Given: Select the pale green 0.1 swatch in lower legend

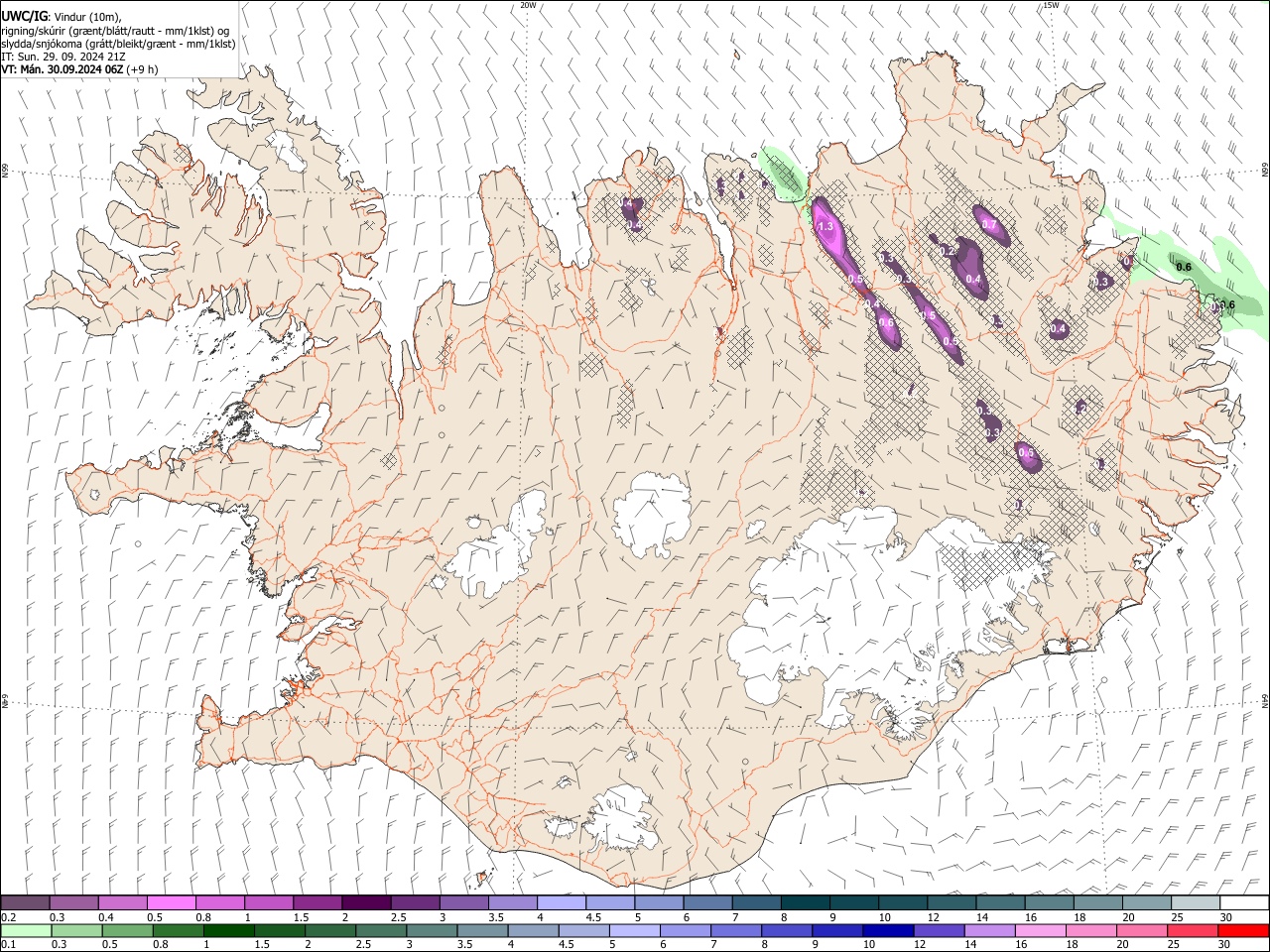Looking at the screenshot, I should [x=26, y=930].
